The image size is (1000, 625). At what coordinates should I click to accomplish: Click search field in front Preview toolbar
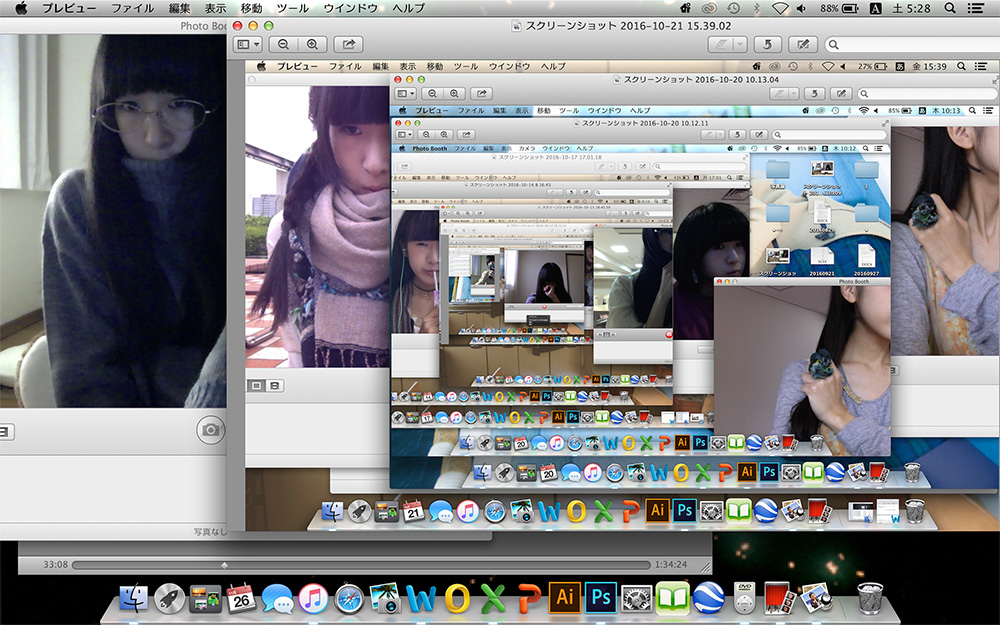912,45
